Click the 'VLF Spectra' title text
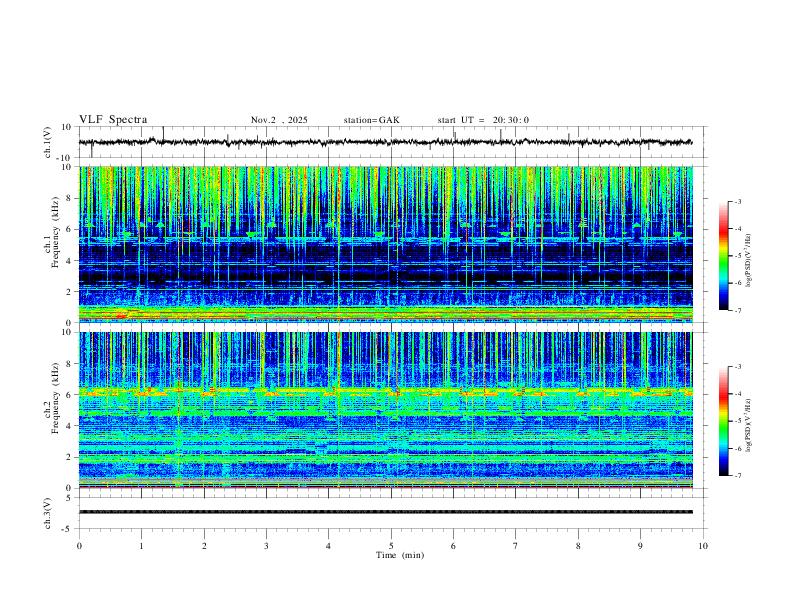The height and width of the screenshot is (612, 792). pos(113,120)
